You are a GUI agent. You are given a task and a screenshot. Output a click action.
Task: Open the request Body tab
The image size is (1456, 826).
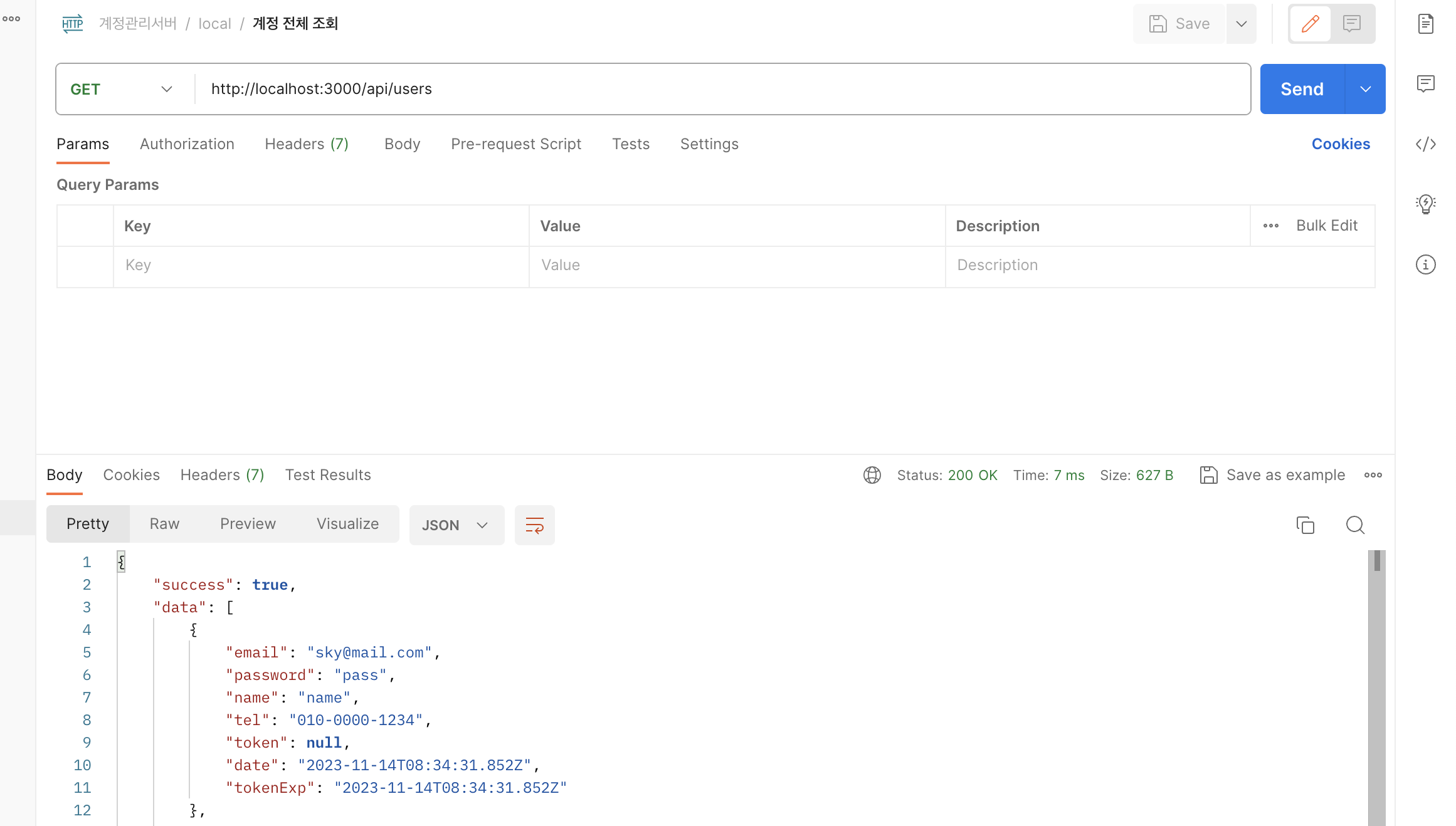click(402, 144)
